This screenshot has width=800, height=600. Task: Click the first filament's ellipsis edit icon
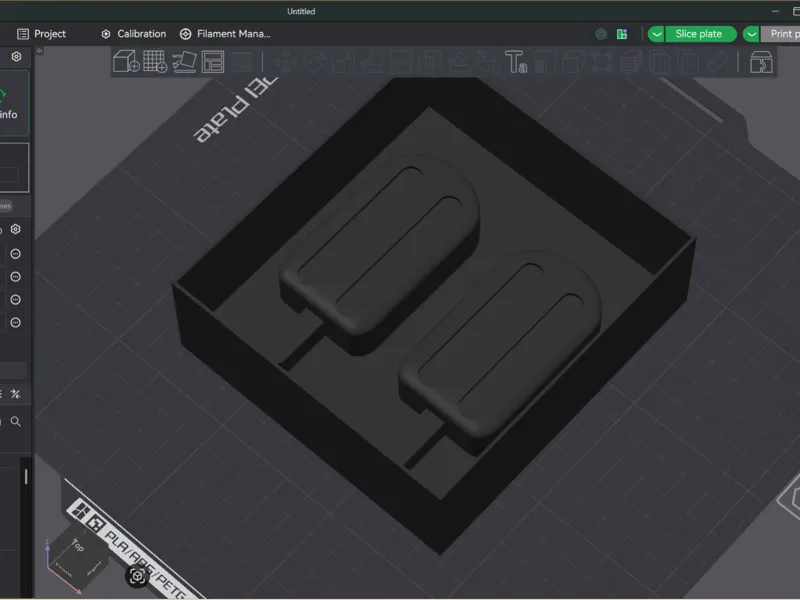[x=15, y=254]
